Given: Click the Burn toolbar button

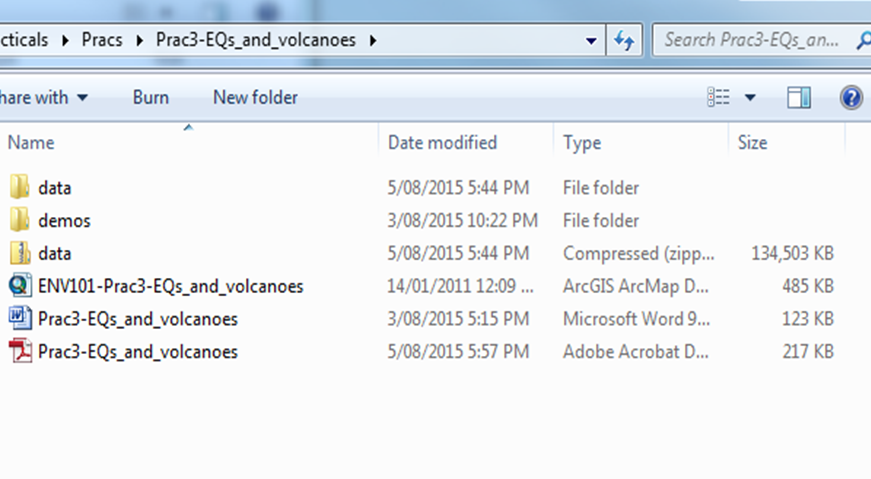Looking at the screenshot, I should click(x=151, y=98).
